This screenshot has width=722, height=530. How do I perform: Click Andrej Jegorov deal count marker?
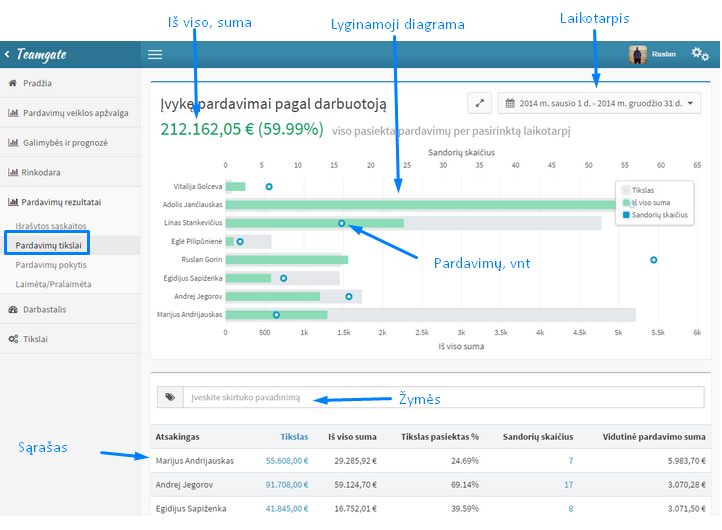(349, 297)
